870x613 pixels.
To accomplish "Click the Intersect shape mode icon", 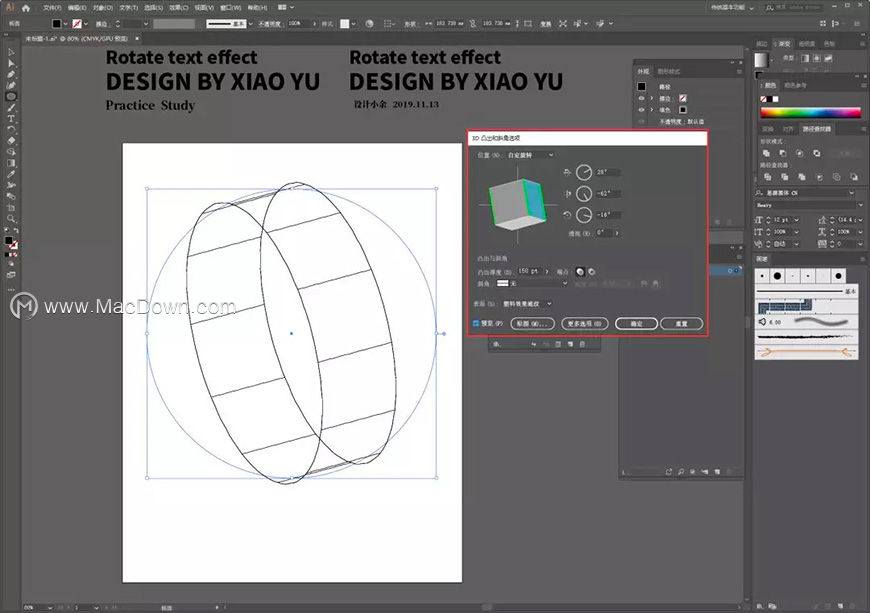I will (800, 153).
